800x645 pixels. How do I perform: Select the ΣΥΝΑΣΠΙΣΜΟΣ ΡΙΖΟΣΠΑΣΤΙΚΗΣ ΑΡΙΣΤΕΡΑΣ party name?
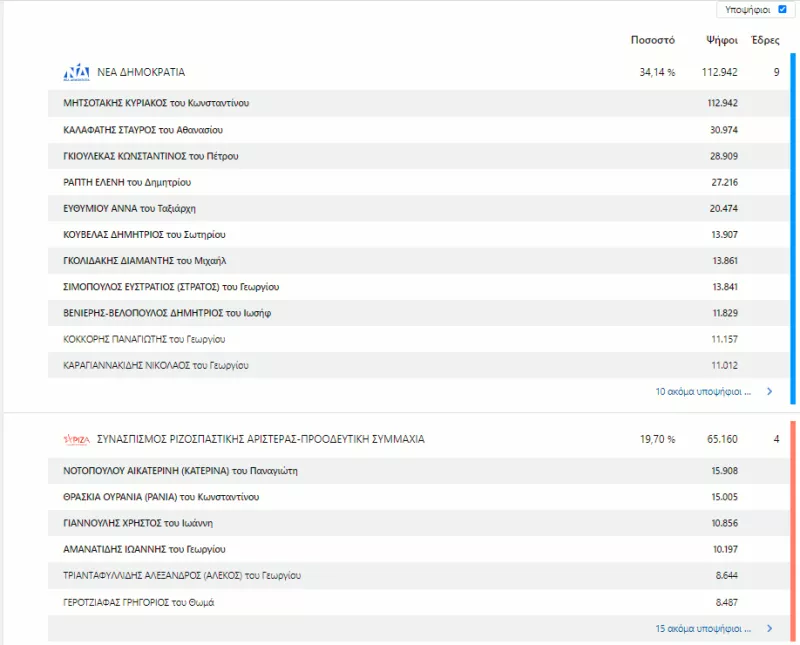(x=261, y=439)
